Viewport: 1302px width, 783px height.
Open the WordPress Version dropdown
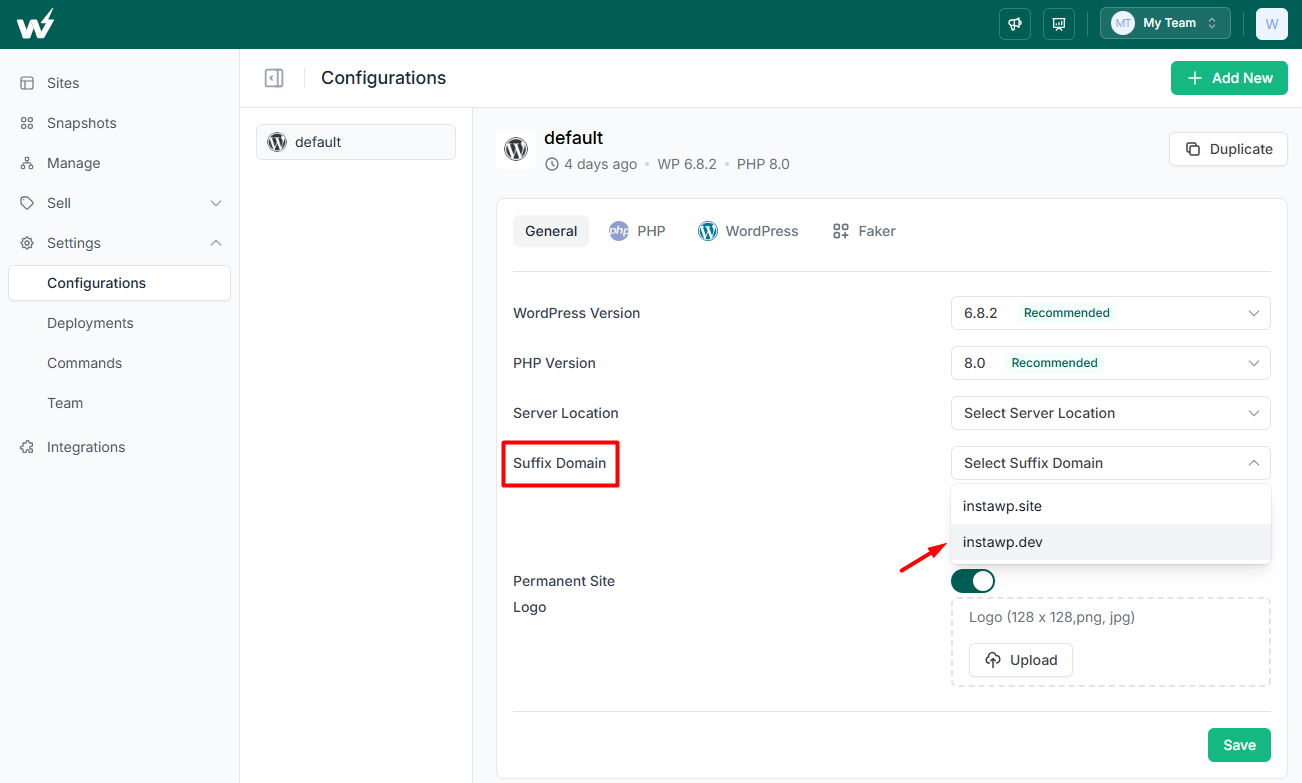(1111, 313)
